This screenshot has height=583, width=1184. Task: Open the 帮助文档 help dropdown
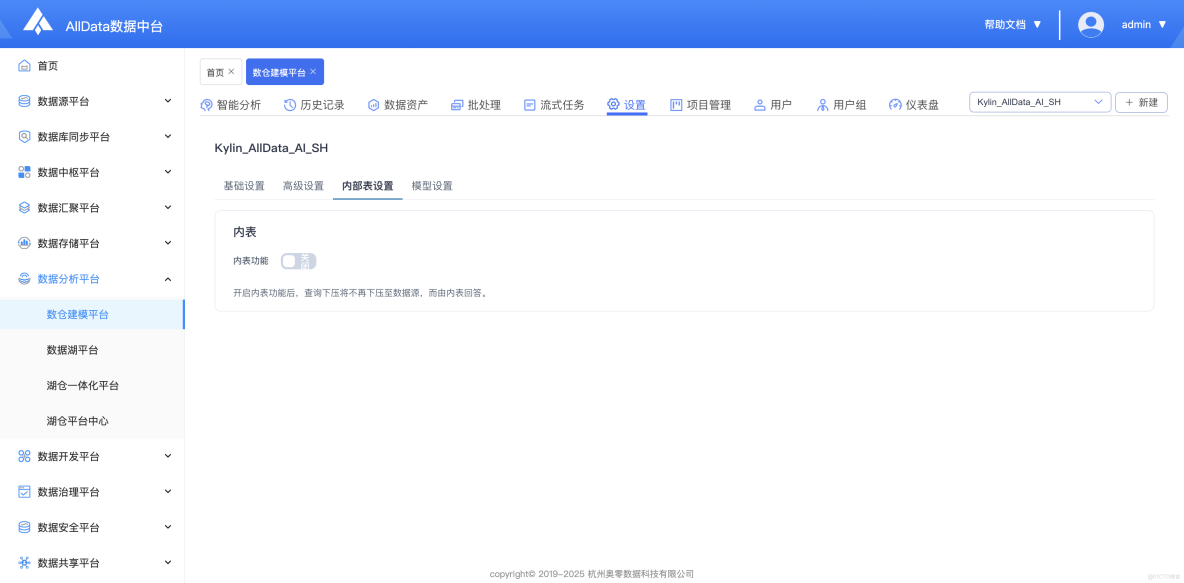[x=1010, y=24]
